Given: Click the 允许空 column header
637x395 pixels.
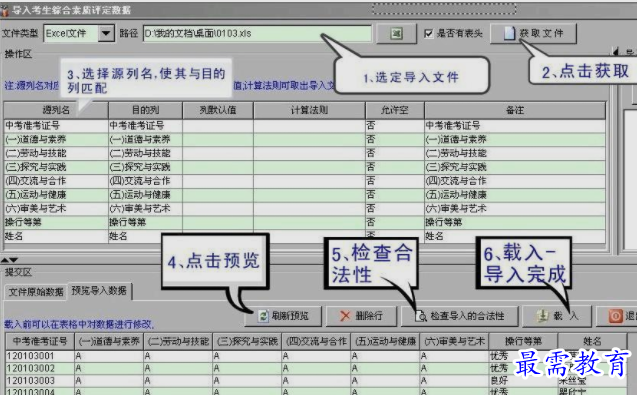Looking at the screenshot, I should pos(394,110).
